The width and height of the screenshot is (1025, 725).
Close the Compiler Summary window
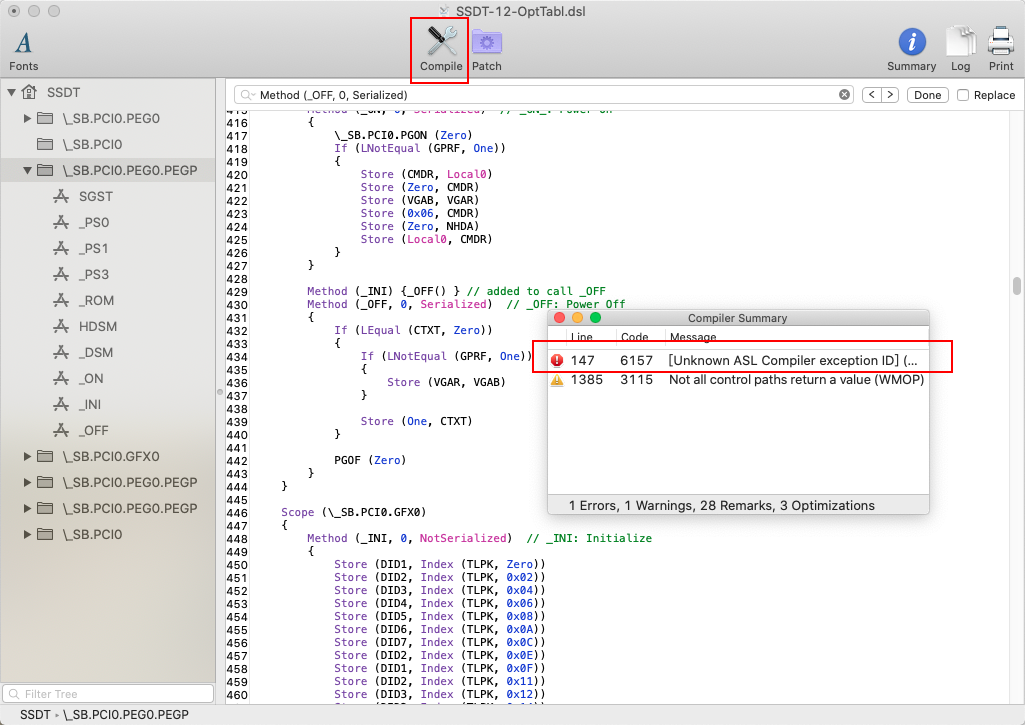(x=559, y=318)
